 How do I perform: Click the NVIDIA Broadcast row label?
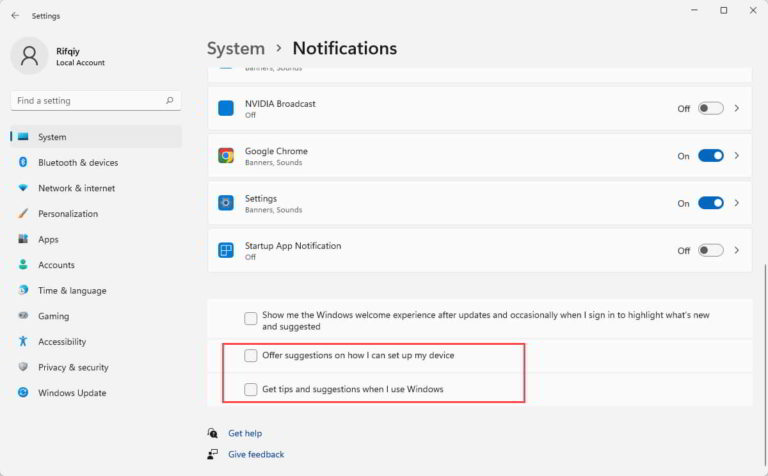(x=280, y=103)
